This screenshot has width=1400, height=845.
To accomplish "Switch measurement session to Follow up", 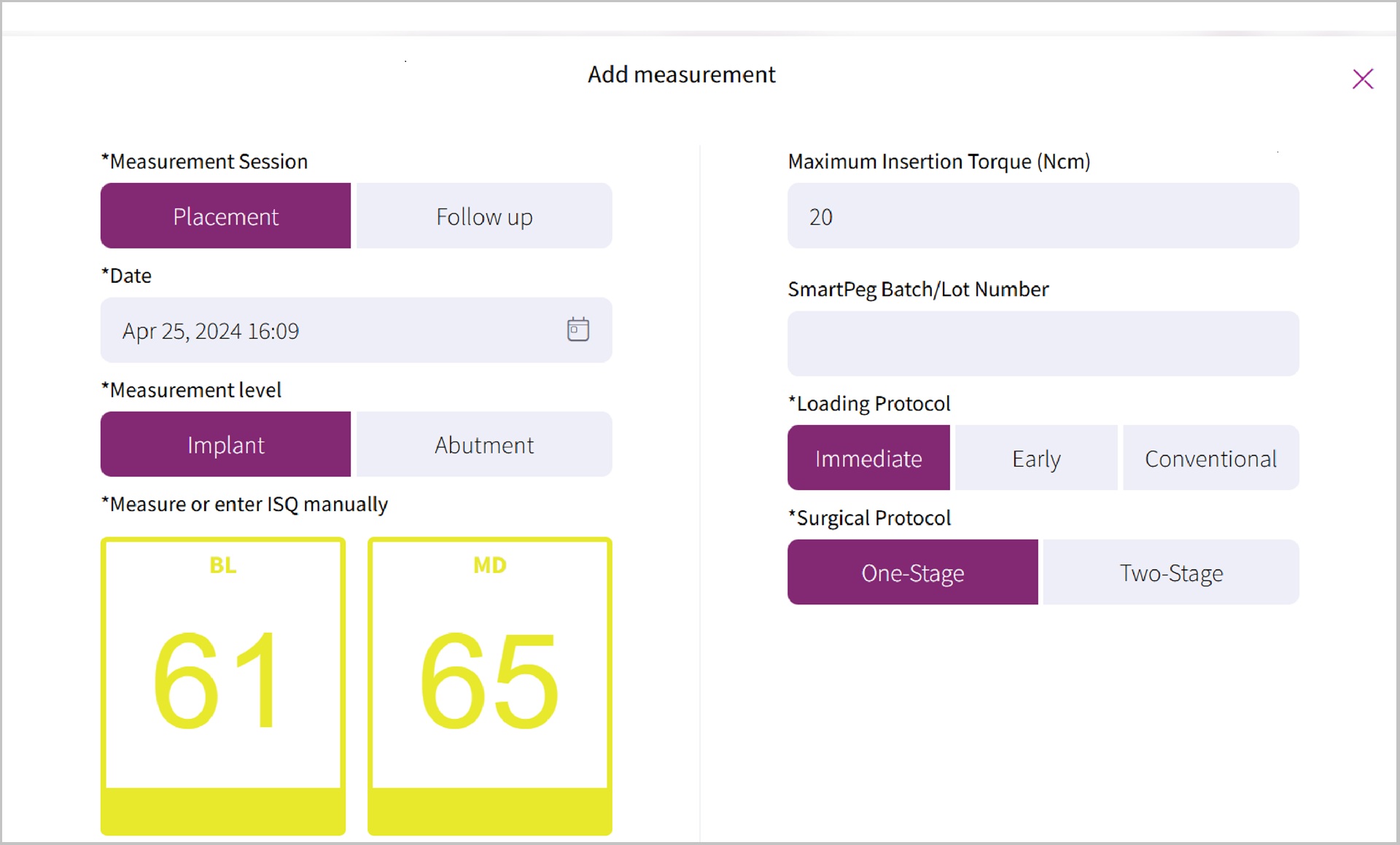I will coord(484,216).
